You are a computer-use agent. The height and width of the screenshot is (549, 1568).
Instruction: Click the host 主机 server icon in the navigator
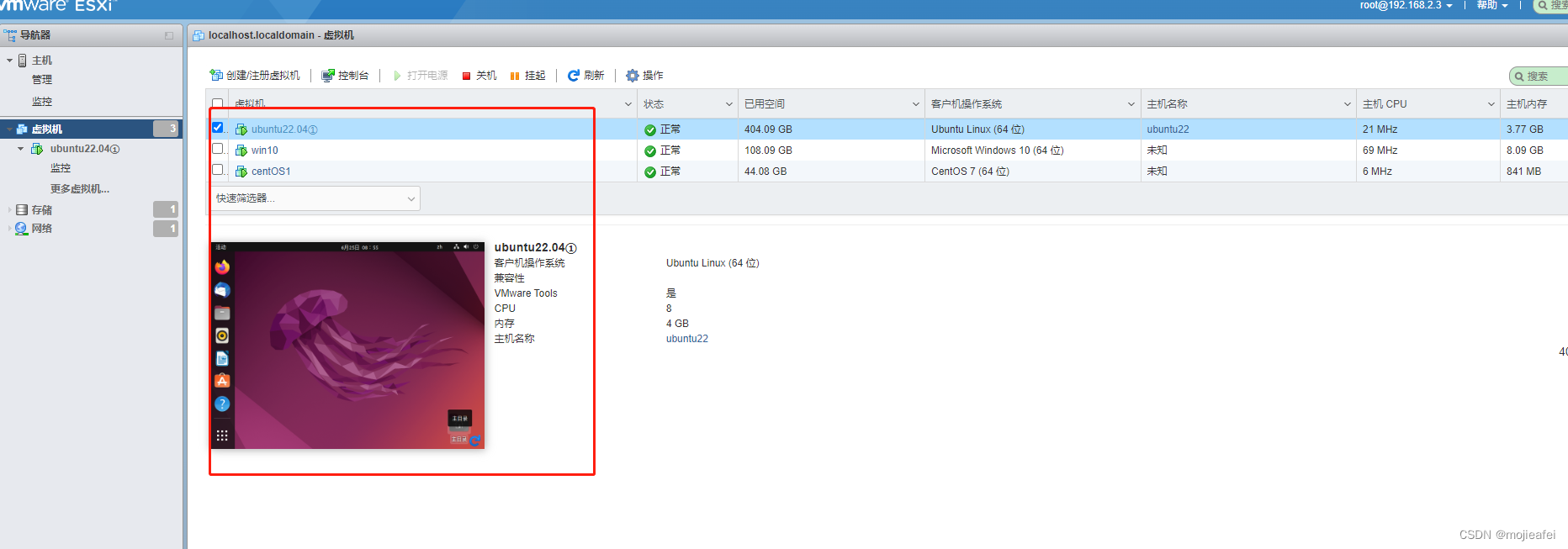[x=23, y=61]
